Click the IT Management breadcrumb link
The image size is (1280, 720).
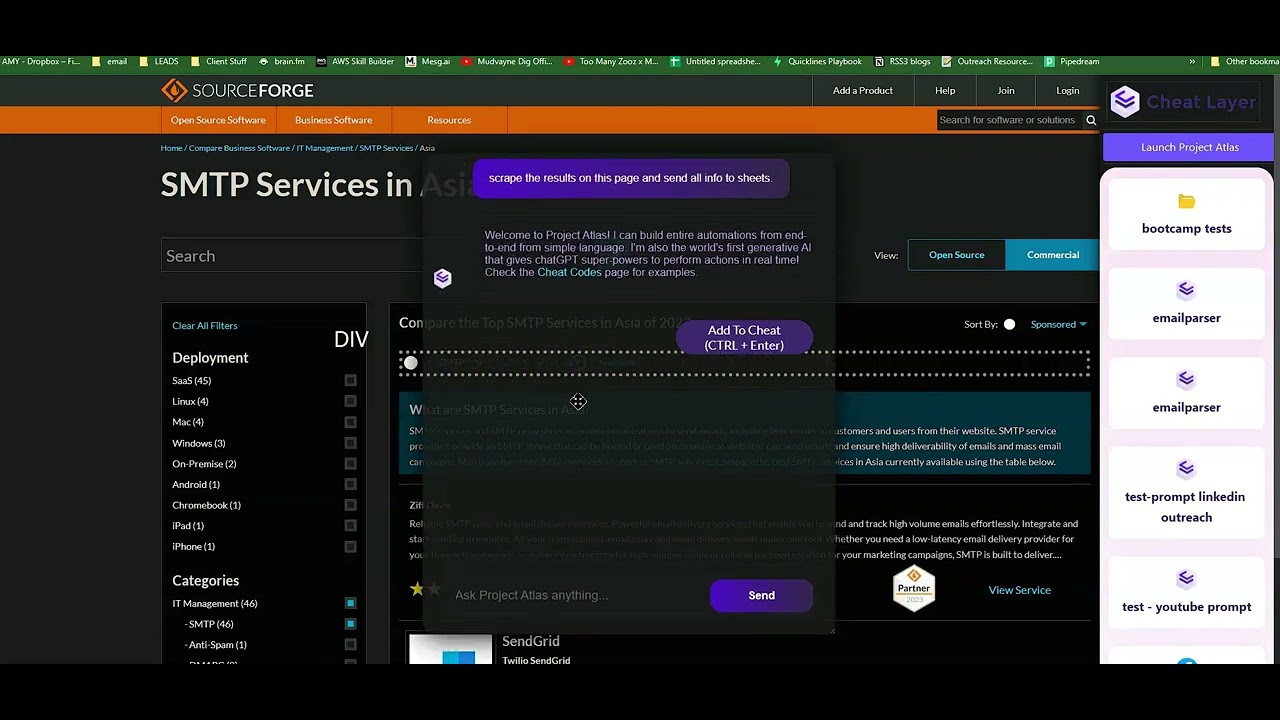click(325, 148)
